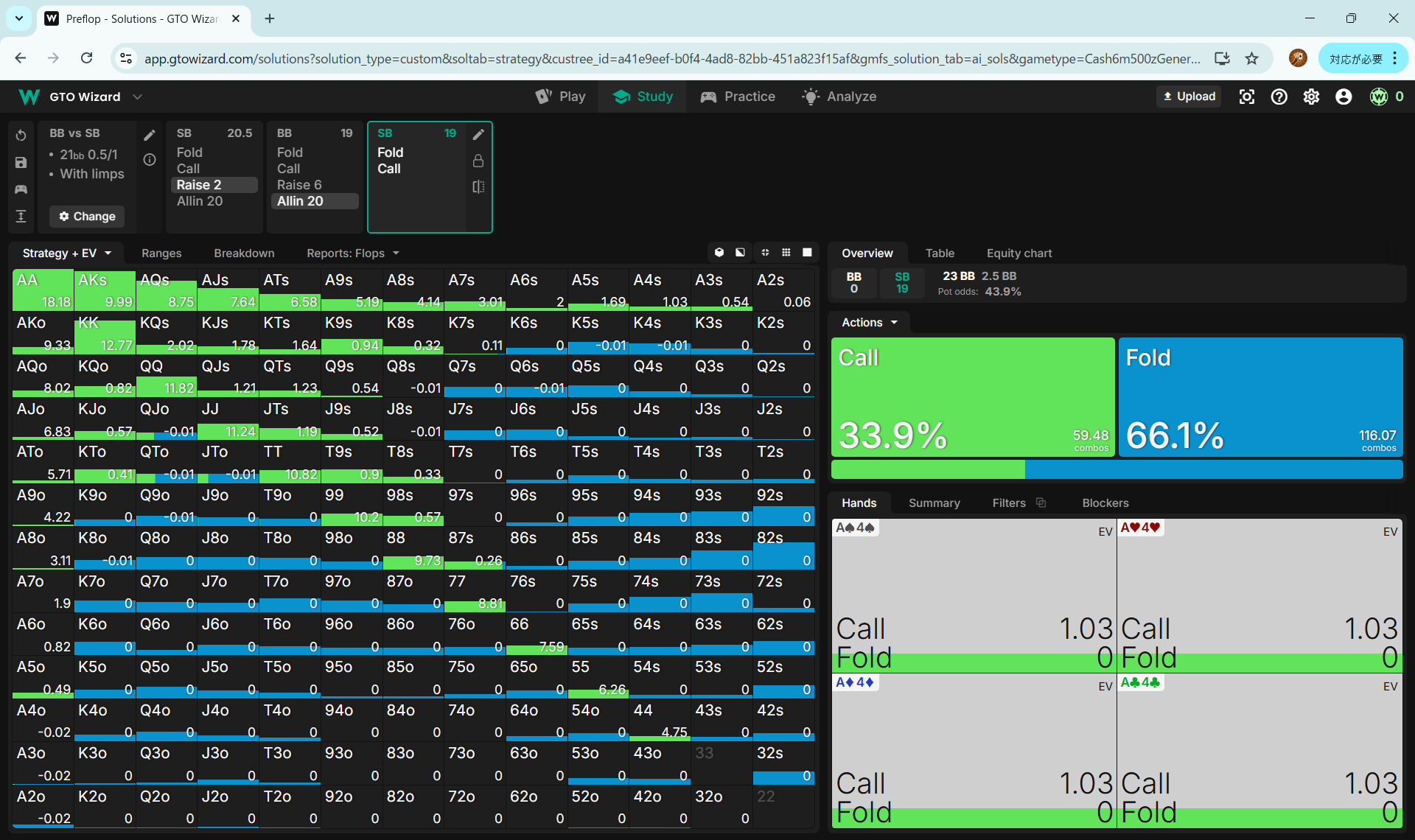
Task: Click the compare split-view icon in the SB card
Action: click(478, 187)
